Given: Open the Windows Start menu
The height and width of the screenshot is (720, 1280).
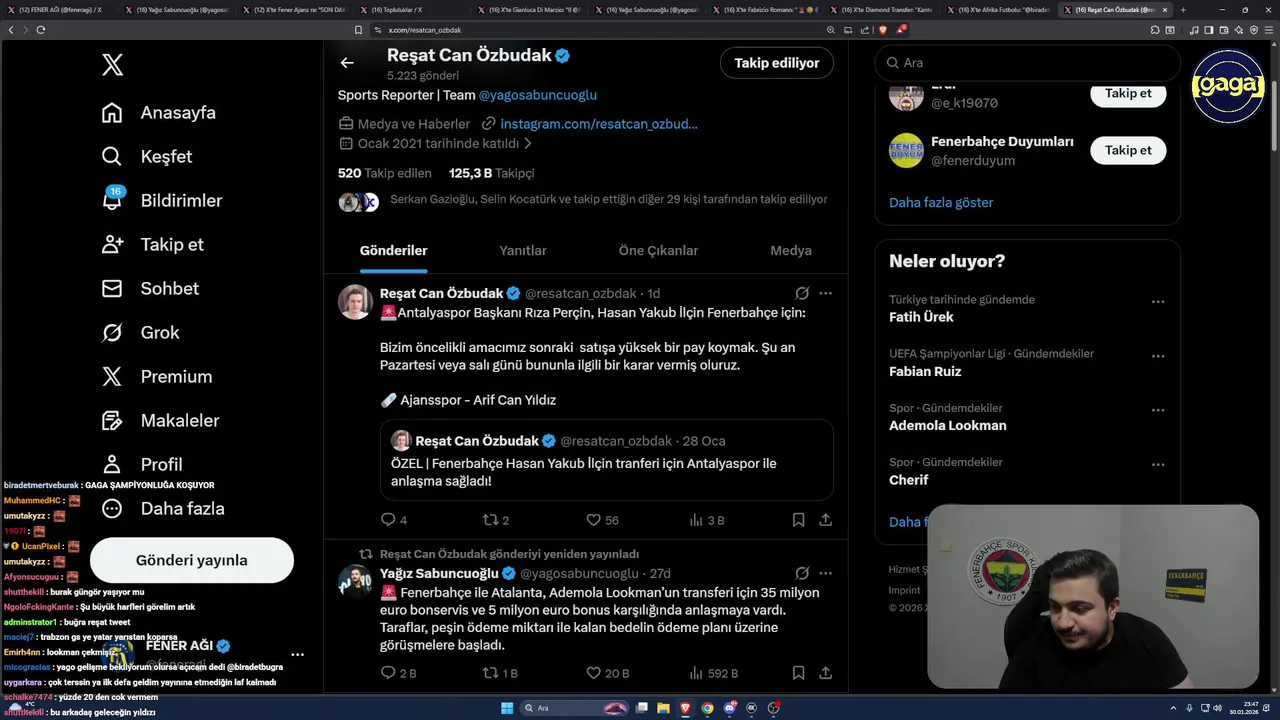Looking at the screenshot, I should click(507, 708).
